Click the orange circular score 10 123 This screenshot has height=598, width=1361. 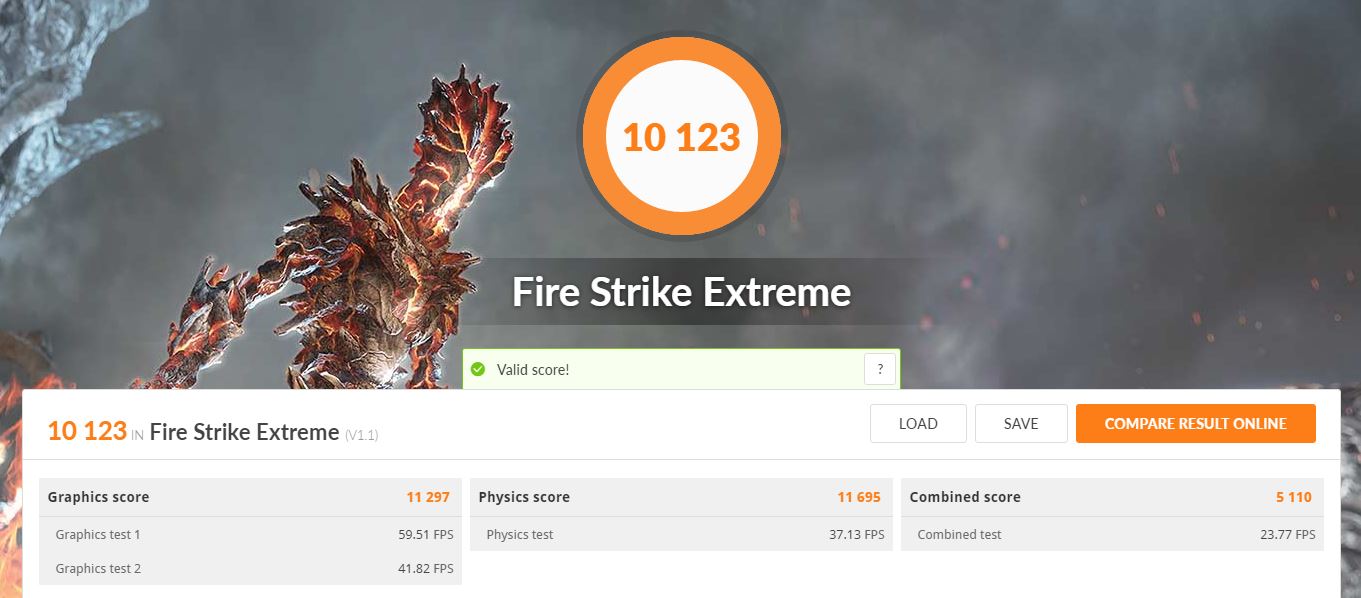click(x=681, y=136)
